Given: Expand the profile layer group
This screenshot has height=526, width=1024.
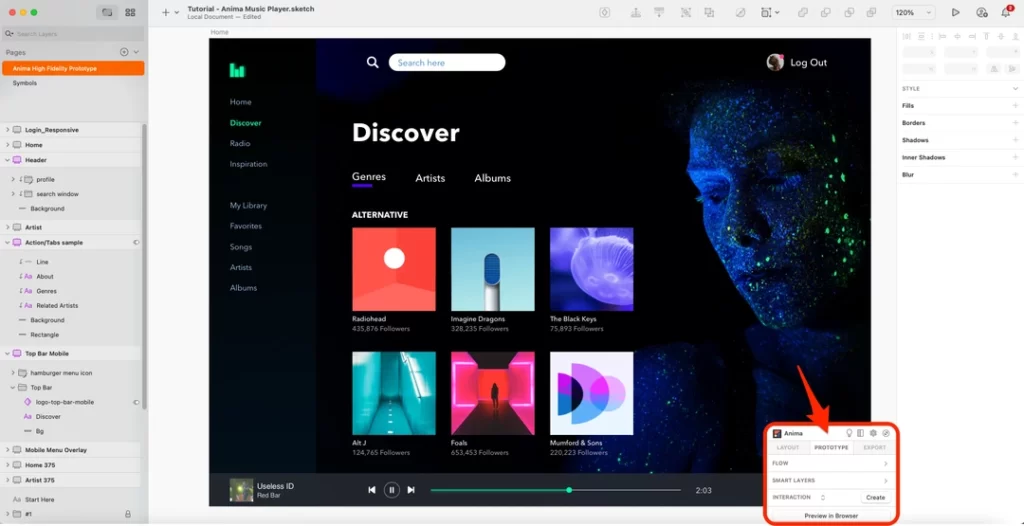Looking at the screenshot, I should point(13,179).
